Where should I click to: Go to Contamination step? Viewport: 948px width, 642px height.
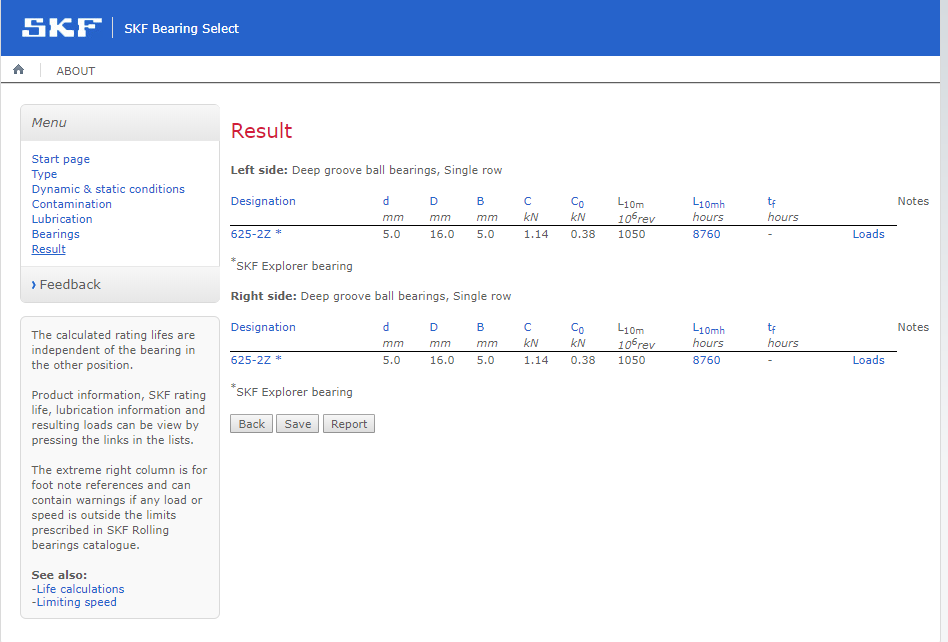click(x=71, y=204)
